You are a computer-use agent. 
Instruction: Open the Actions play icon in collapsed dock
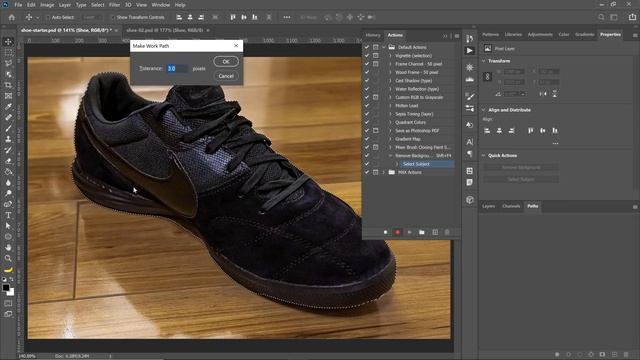click(470, 51)
